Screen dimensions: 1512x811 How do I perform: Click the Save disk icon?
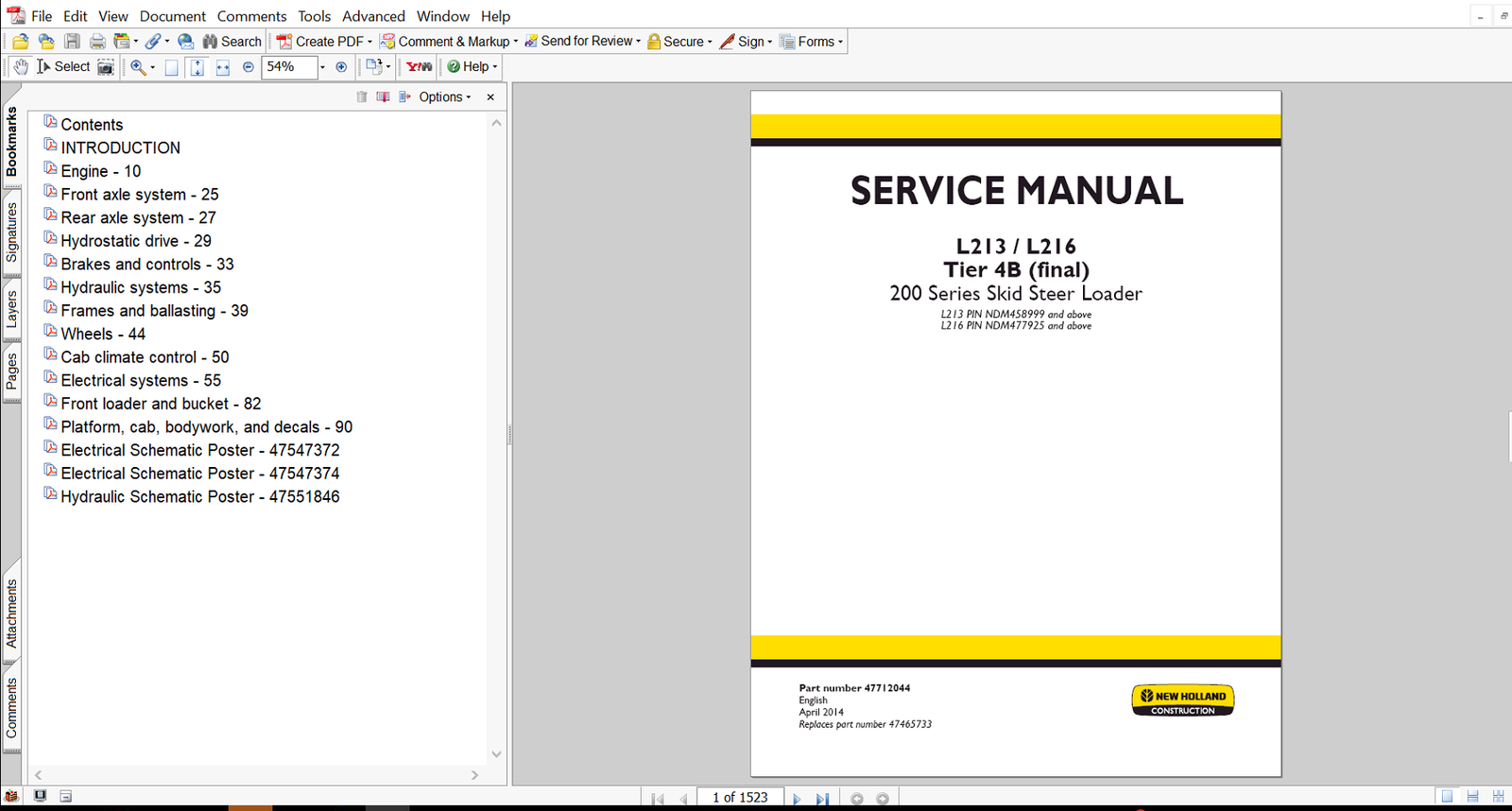[72, 42]
